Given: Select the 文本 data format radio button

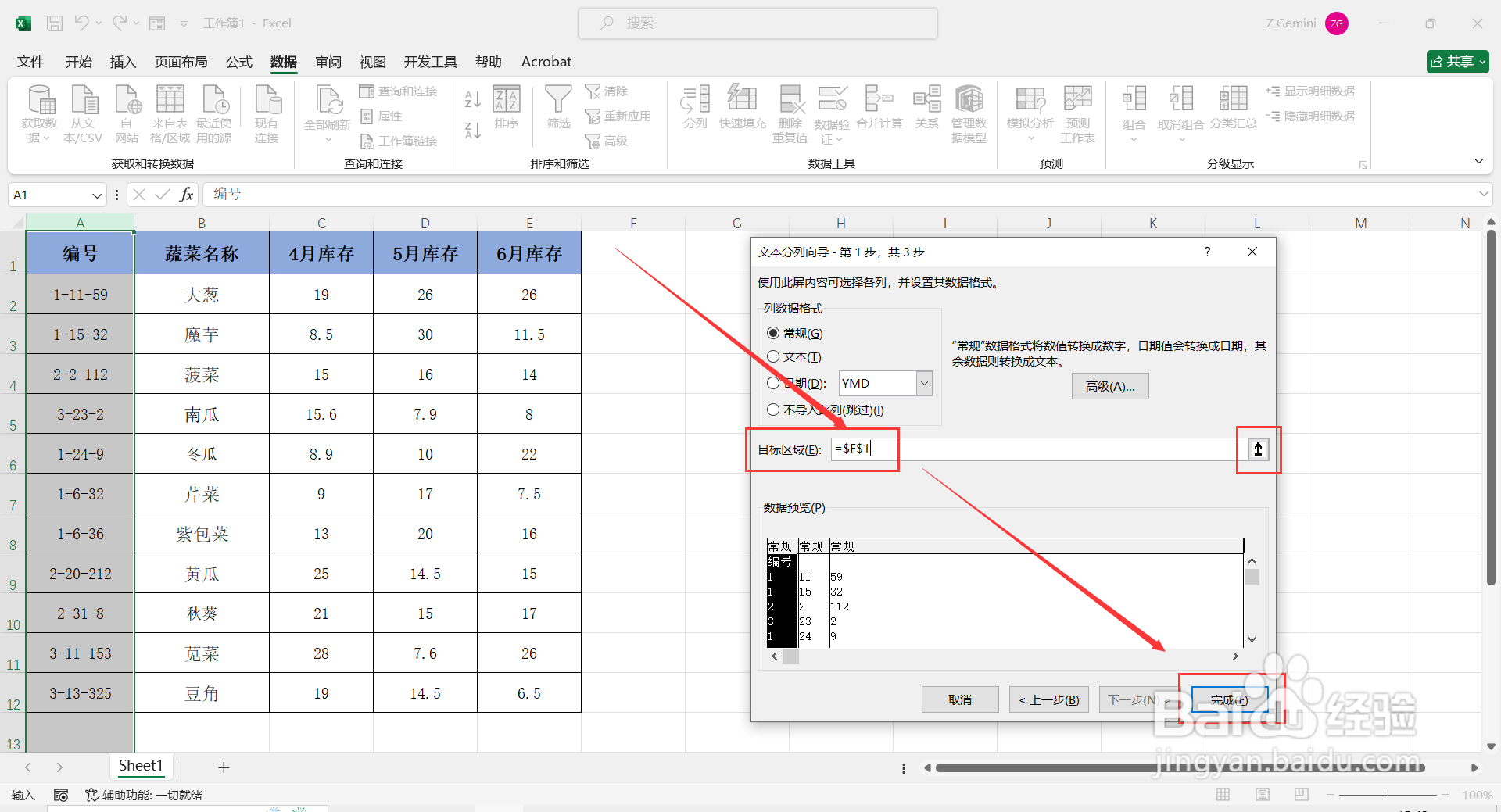Looking at the screenshot, I should pos(773,357).
